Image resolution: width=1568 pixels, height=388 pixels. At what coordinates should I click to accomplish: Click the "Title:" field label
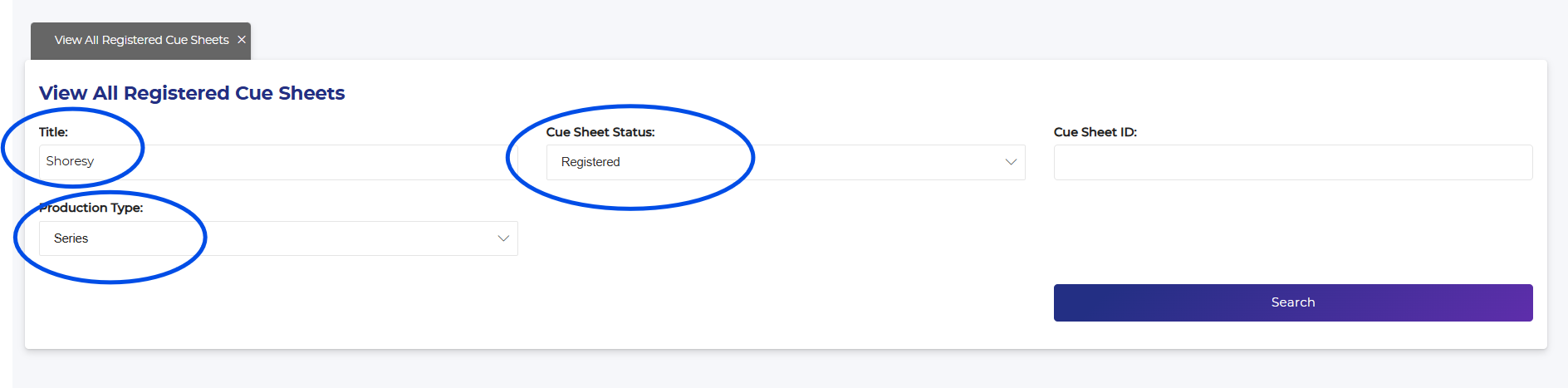point(53,132)
